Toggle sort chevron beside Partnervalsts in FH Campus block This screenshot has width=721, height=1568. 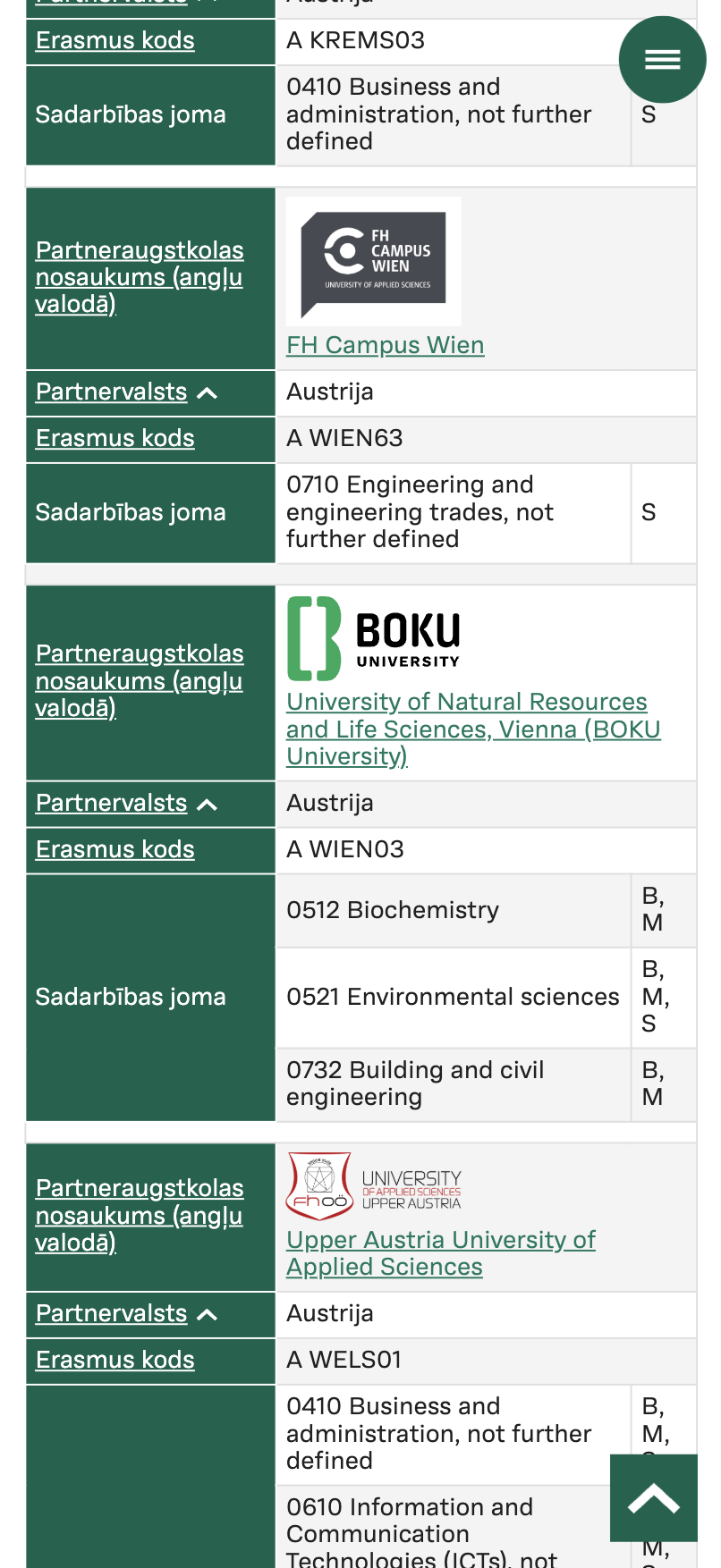[207, 393]
